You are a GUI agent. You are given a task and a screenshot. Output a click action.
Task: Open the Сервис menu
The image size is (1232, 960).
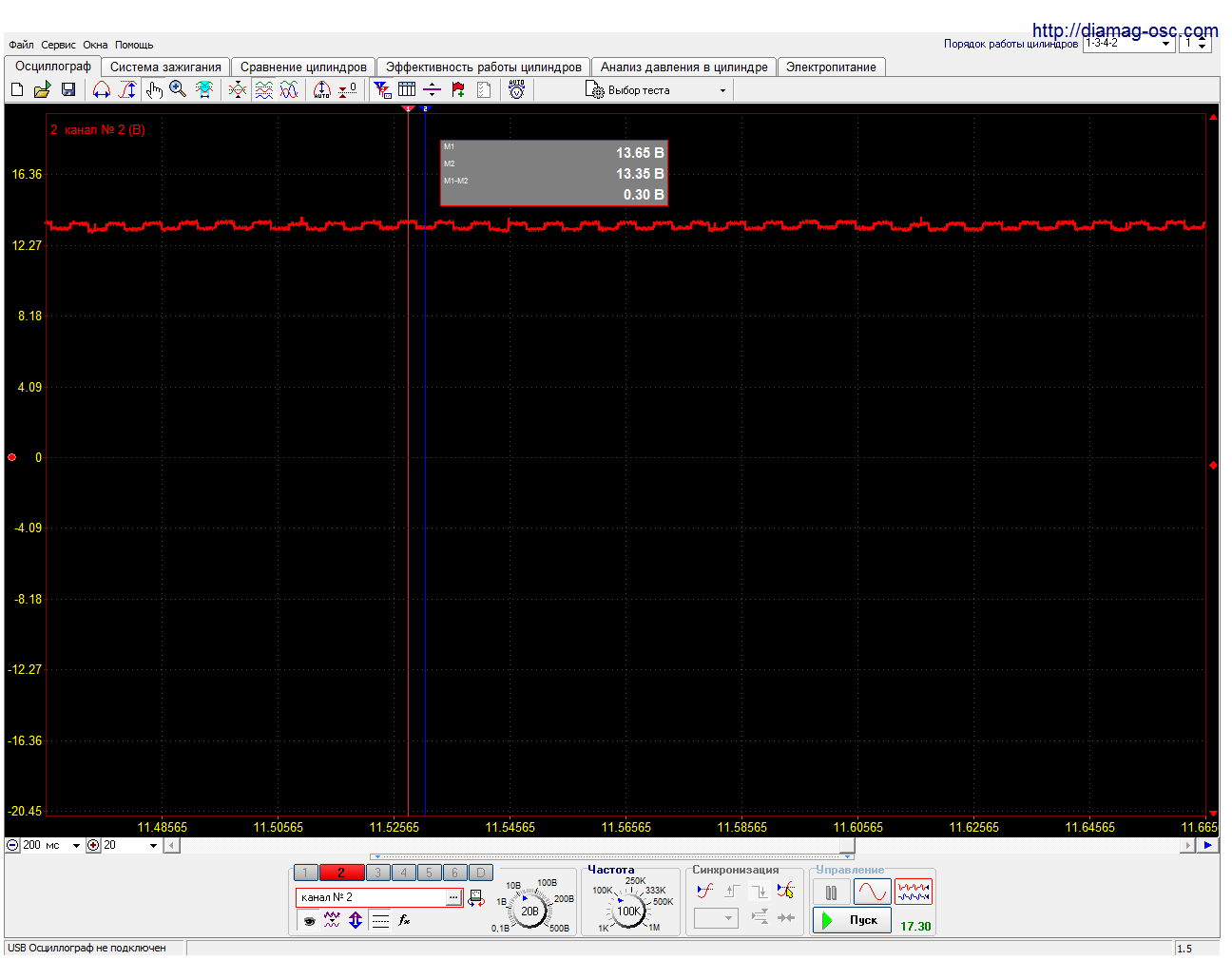[58, 45]
